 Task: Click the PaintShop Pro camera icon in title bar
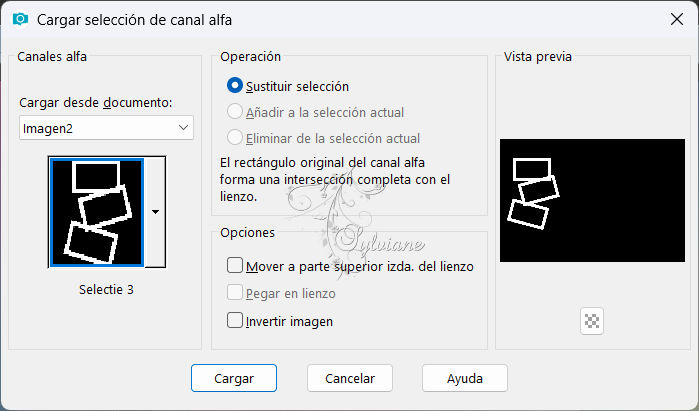(x=20, y=19)
